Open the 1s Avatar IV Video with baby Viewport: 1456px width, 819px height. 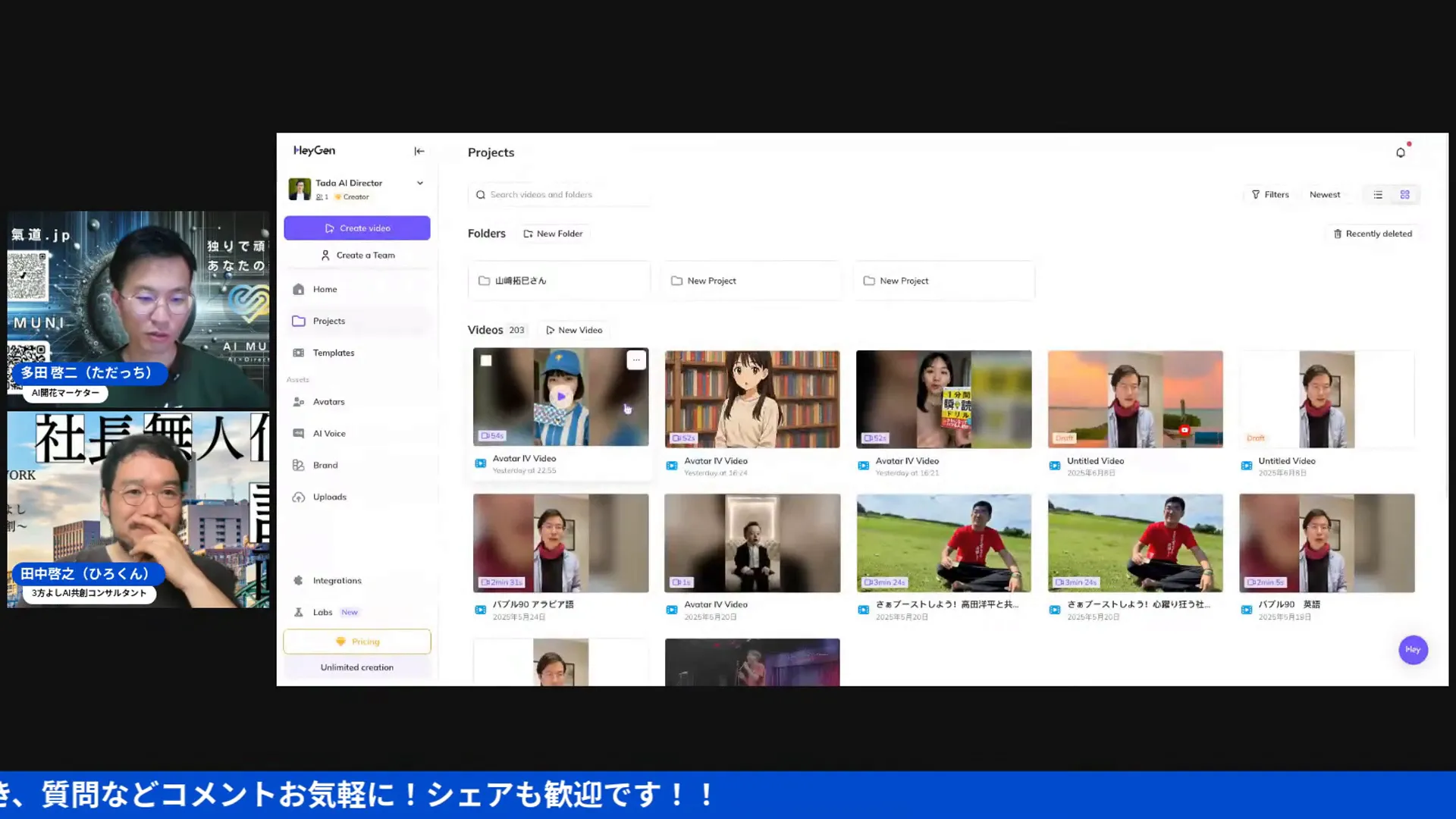(752, 543)
